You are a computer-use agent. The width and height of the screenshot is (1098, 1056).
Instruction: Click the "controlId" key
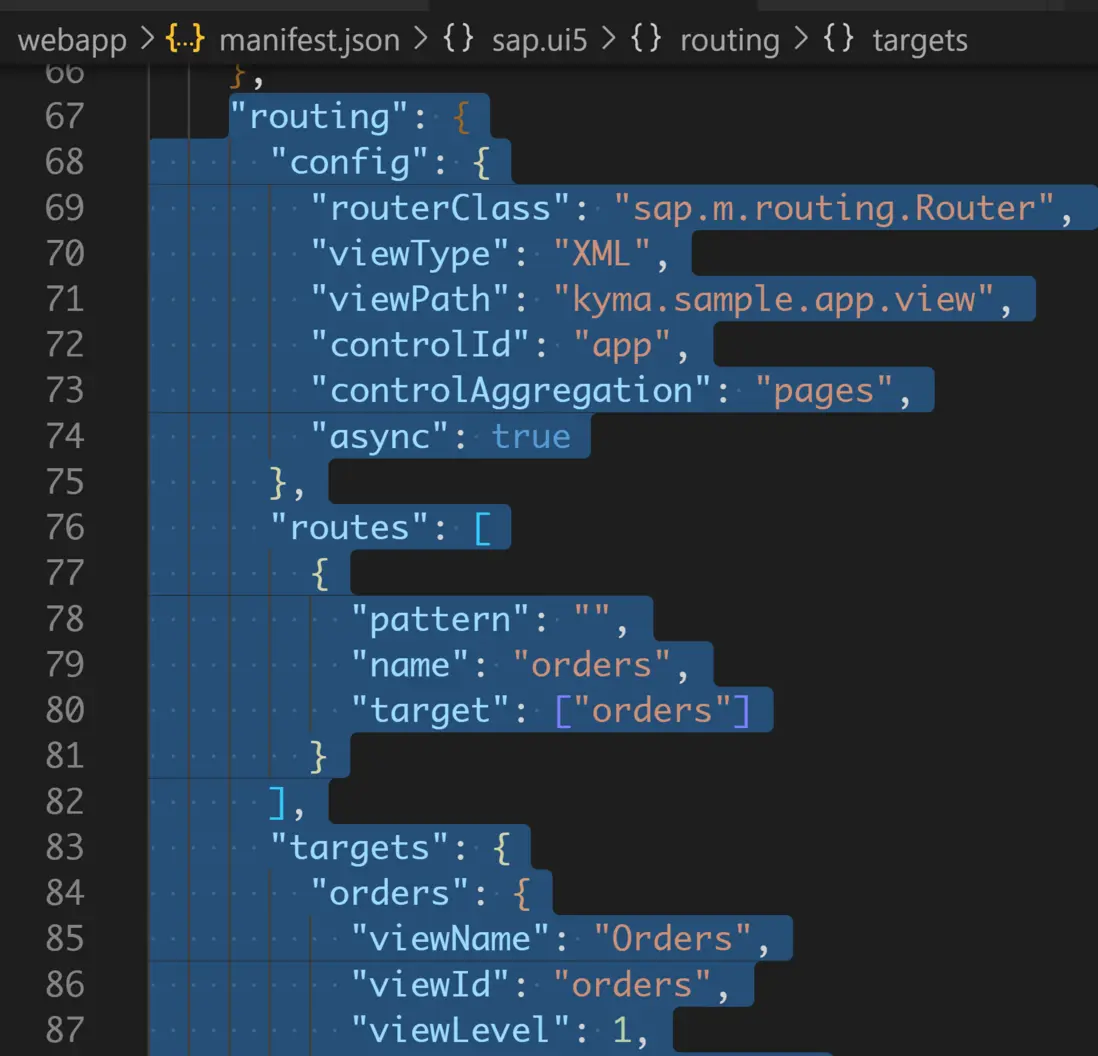(x=419, y=345)
